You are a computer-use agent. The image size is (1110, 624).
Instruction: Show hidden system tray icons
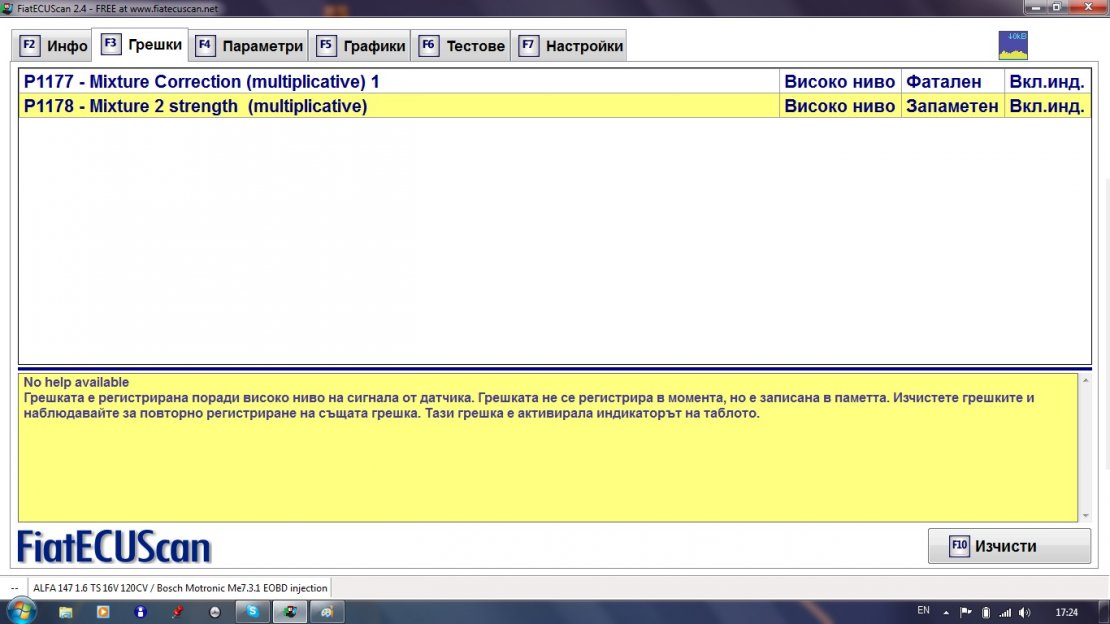(x=946, y=612)
